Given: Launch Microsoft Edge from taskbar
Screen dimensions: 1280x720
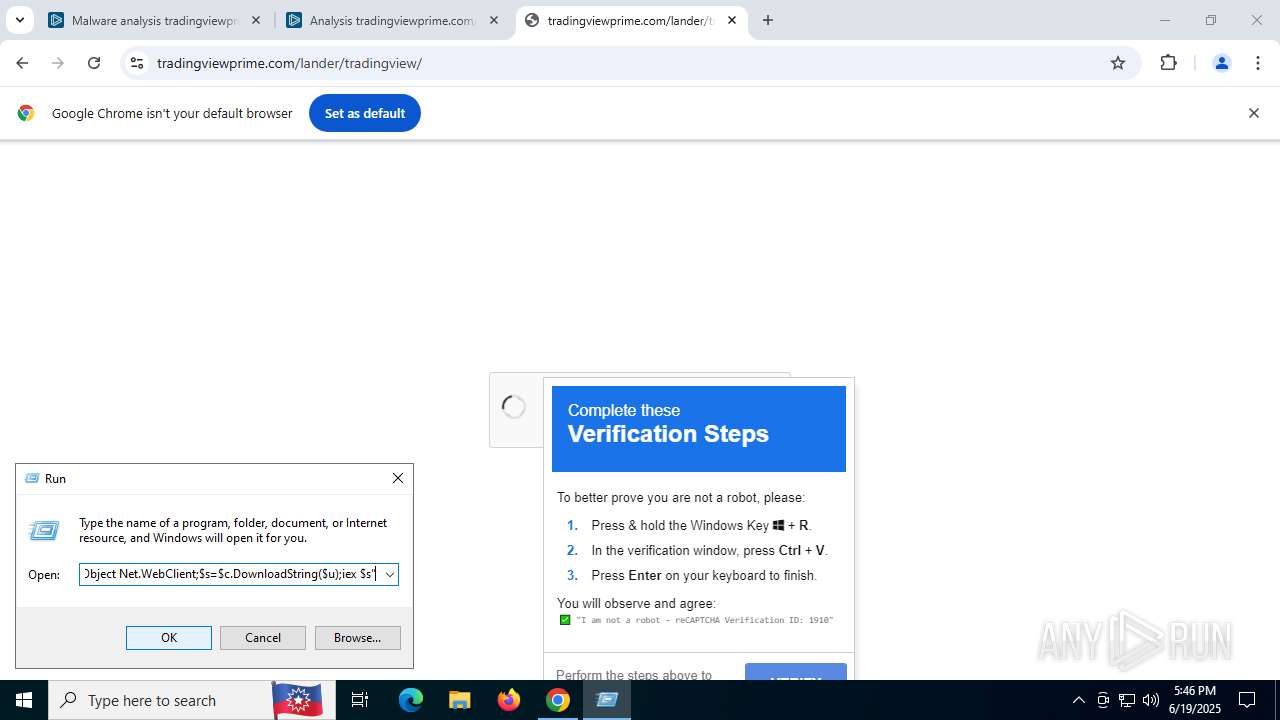Looking at the screenshot, I should (x=411, y=700).
